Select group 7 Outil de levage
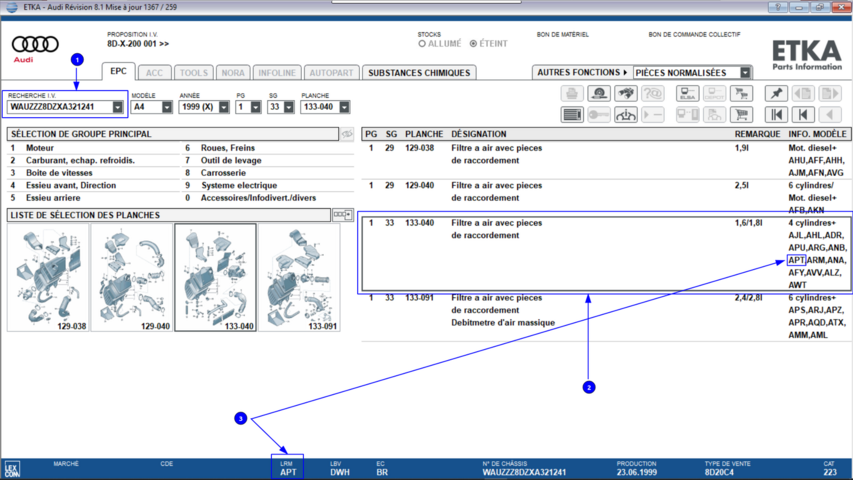Image resolution: width=853 pixels, height=480 pixels. click(268, 161)
